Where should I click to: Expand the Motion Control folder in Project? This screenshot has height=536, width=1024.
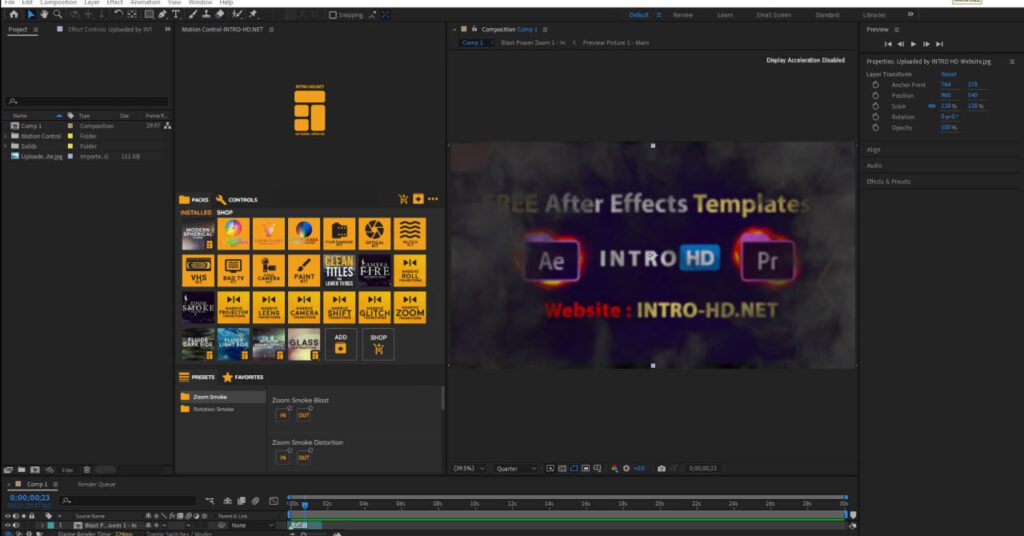[x=6, y=136]
